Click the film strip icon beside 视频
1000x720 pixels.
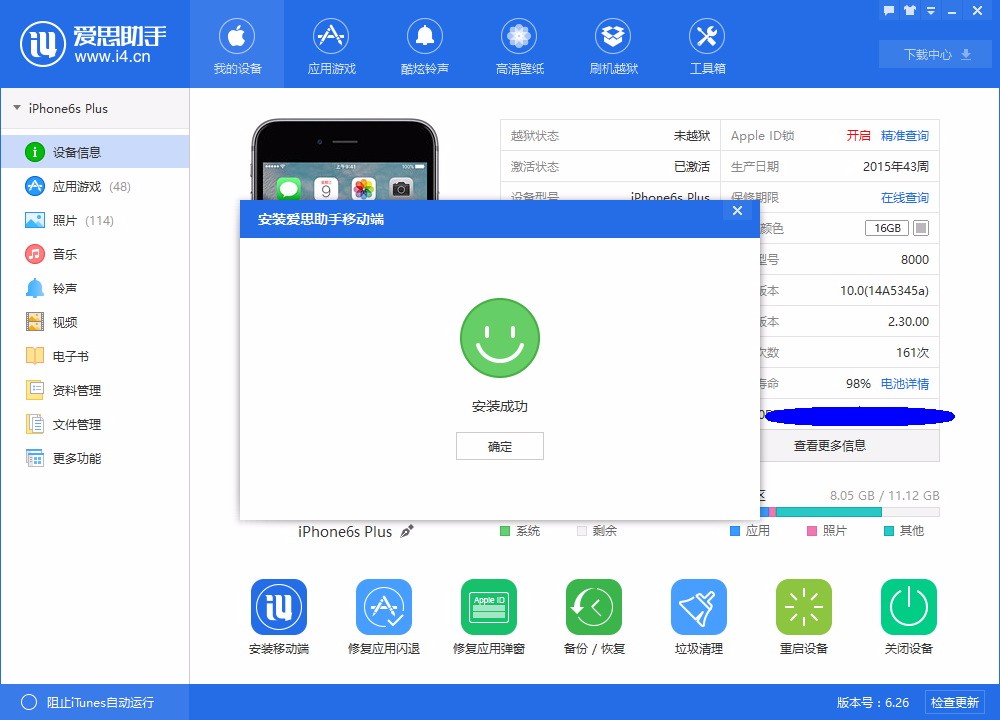(34, 322)
